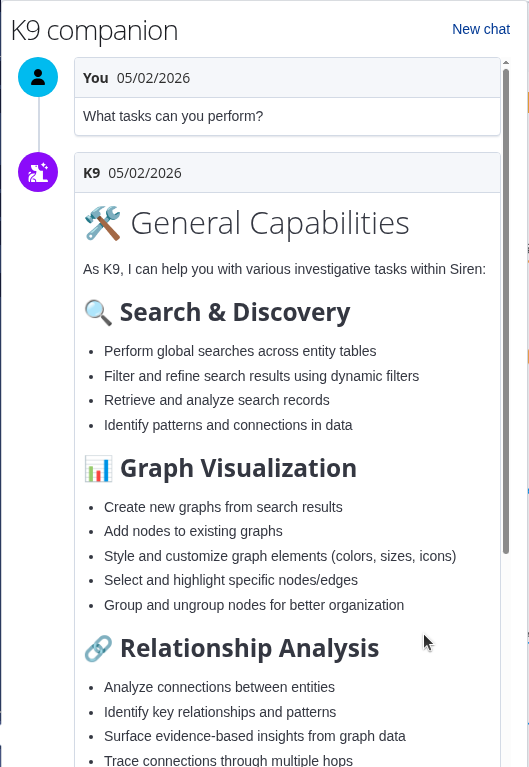This screenshot has height=767, width=529.
Task: Click 'Perform global searches across entity tables' item
Action: [240, 351]
